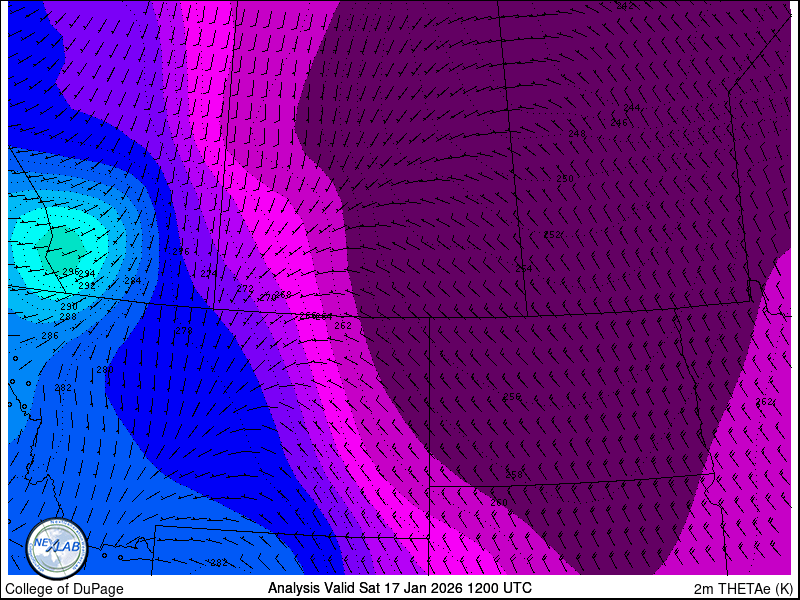This screenshot has width=800, height=600.
Task: Pick the 274 contour label
Action: click(209, 274)
